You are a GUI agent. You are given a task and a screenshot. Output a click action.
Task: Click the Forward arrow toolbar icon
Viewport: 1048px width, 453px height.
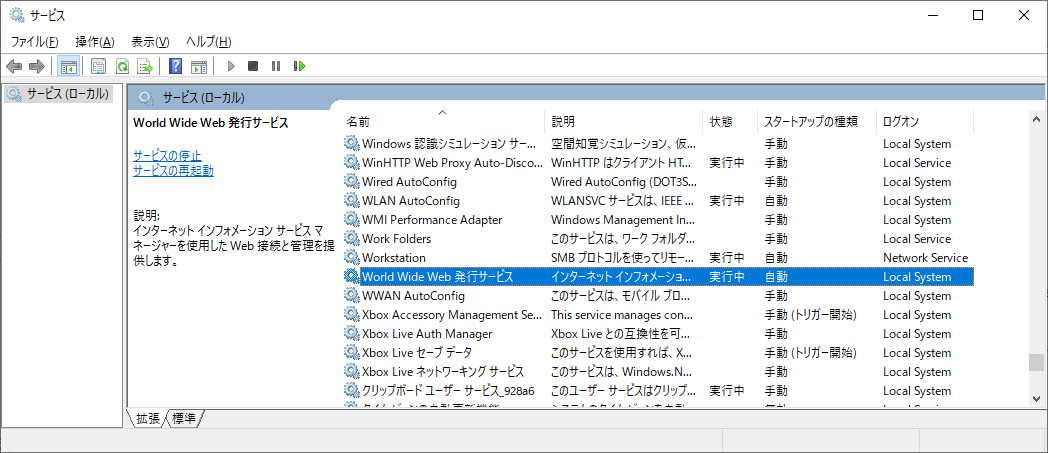pyautogui.click(x=37, y=66)
